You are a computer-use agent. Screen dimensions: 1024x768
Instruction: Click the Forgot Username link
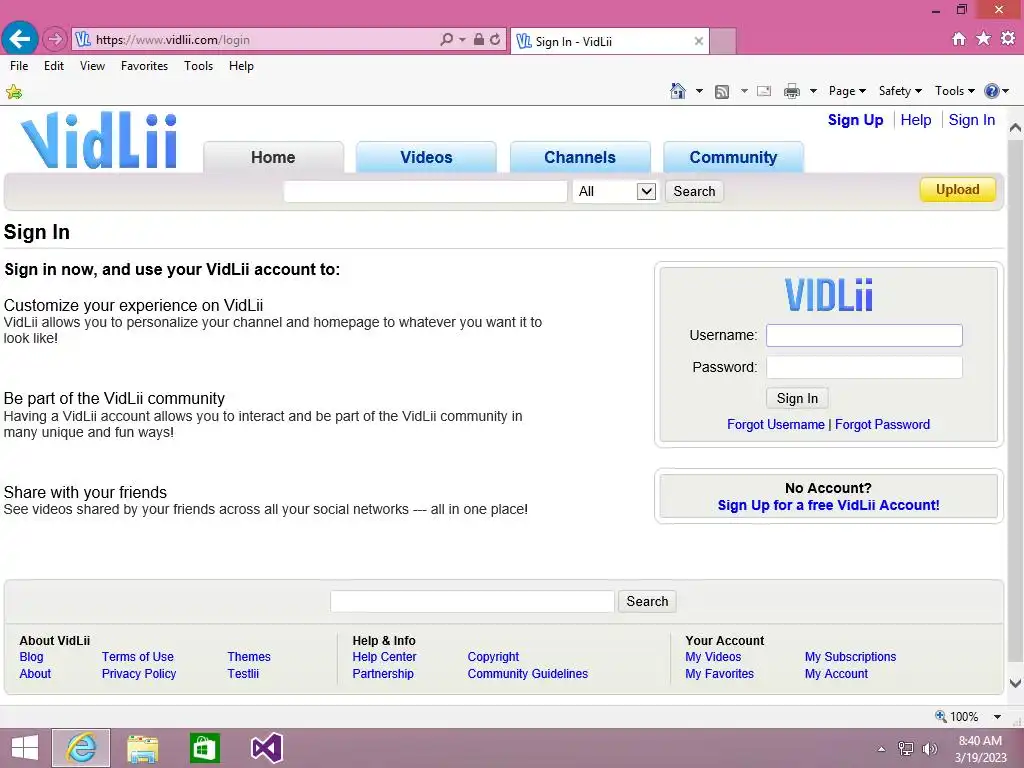tap(776, 424)
